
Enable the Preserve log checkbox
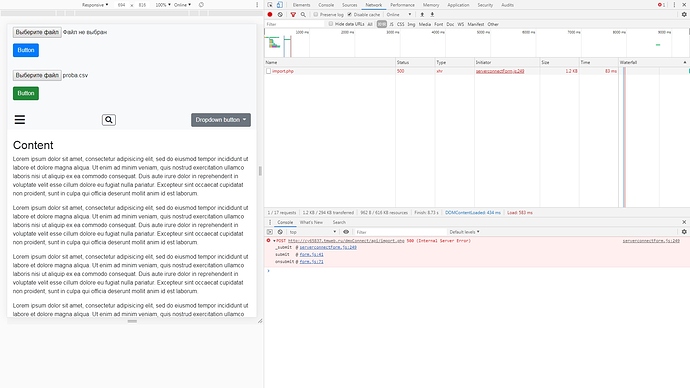316,15
